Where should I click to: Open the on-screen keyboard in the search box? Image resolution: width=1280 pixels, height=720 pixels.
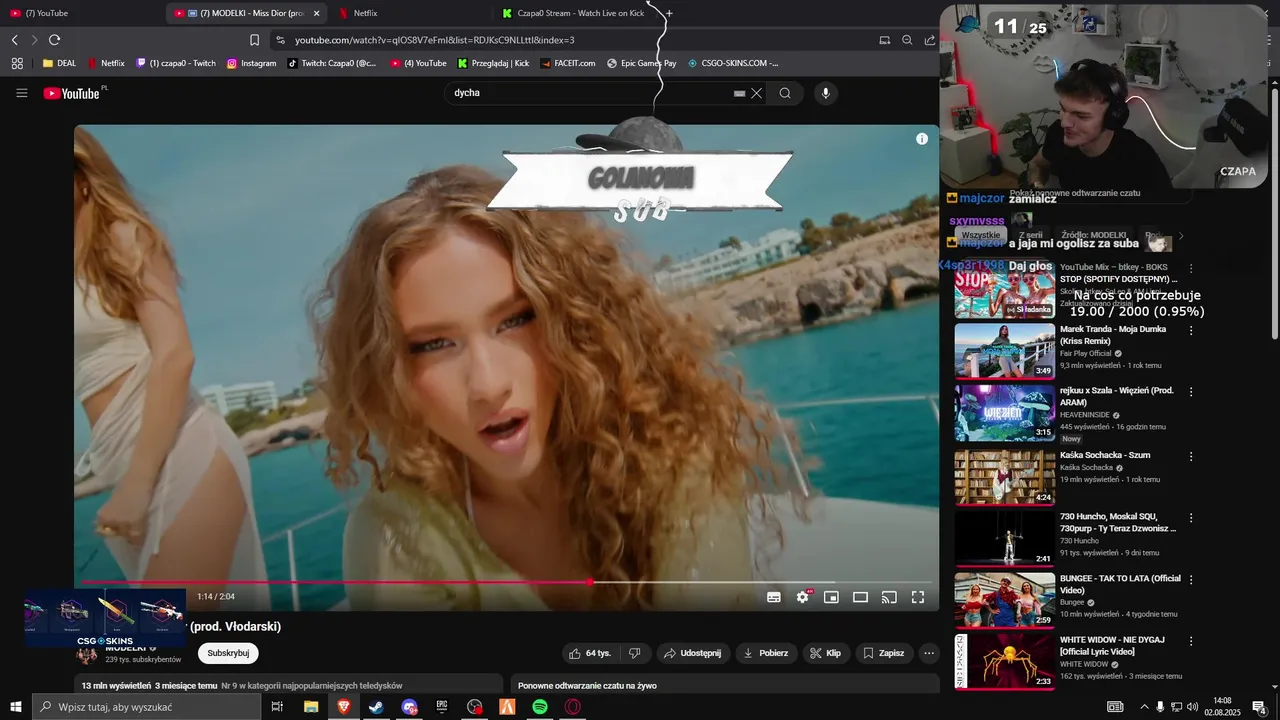click(739, 93)
